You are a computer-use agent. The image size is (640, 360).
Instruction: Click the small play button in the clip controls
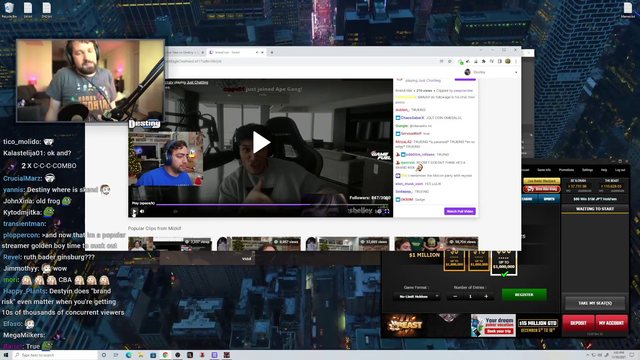[134, 211]
